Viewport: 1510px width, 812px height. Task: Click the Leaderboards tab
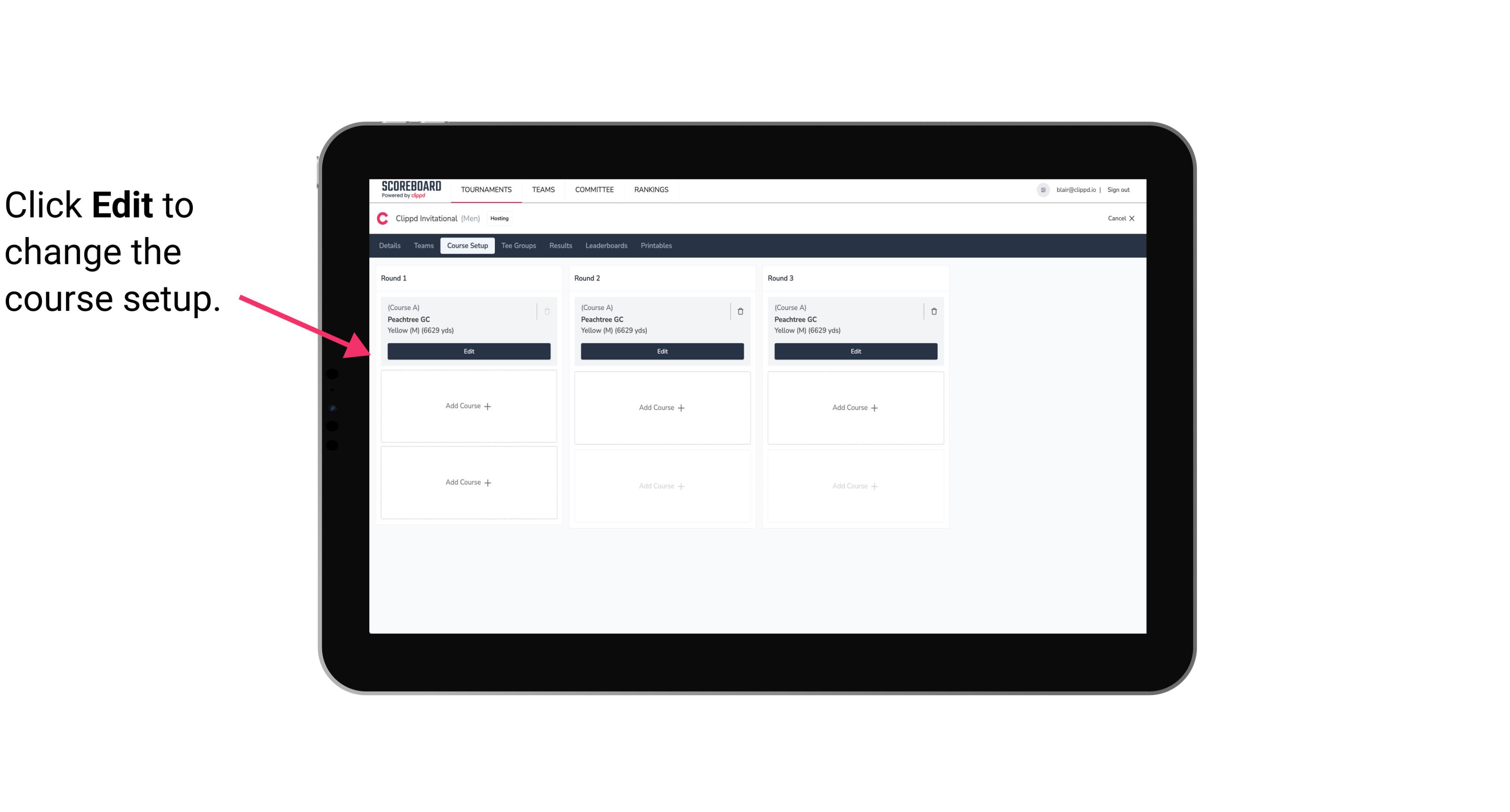coord(607,246)
